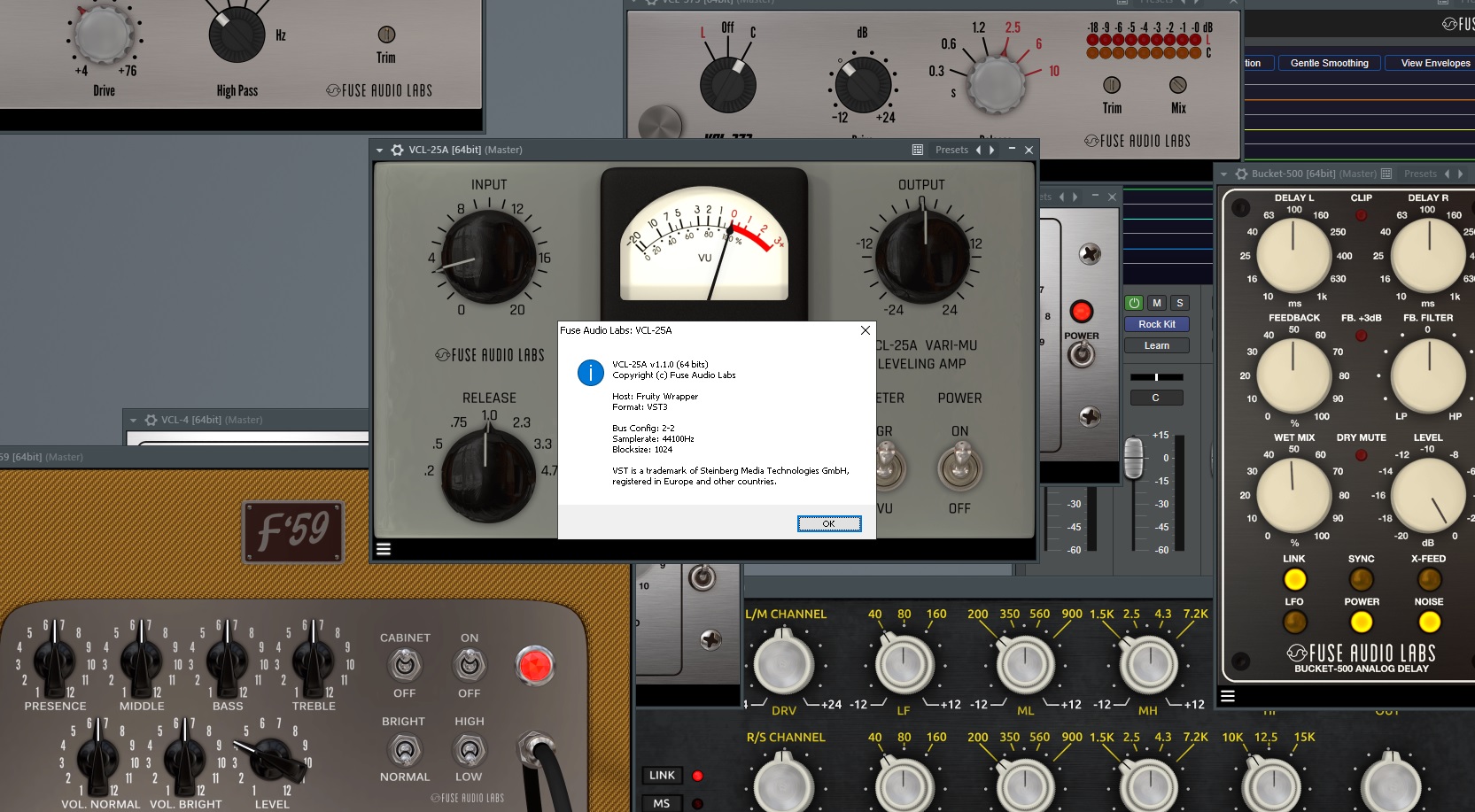1475x812 pixels.
Task: Click the green power icon above Rock Kit
Action: [1134, 303]
